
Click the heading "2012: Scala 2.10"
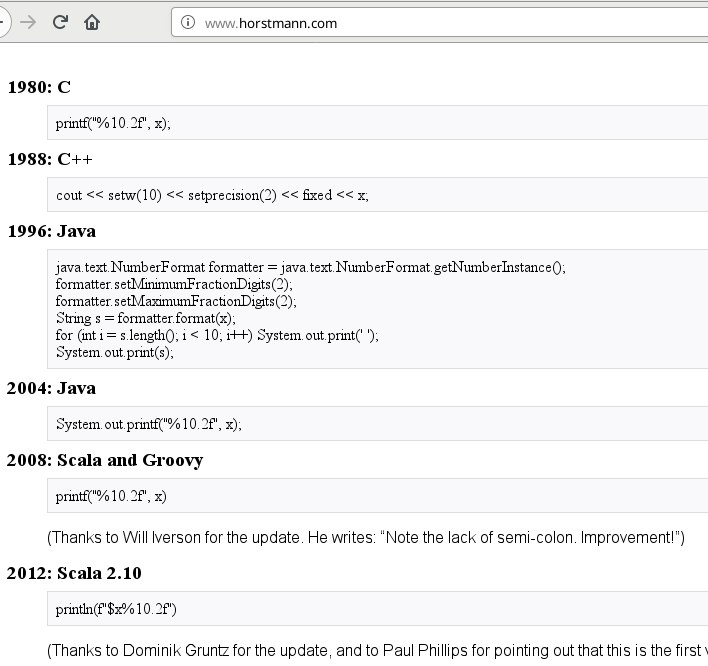74,573
